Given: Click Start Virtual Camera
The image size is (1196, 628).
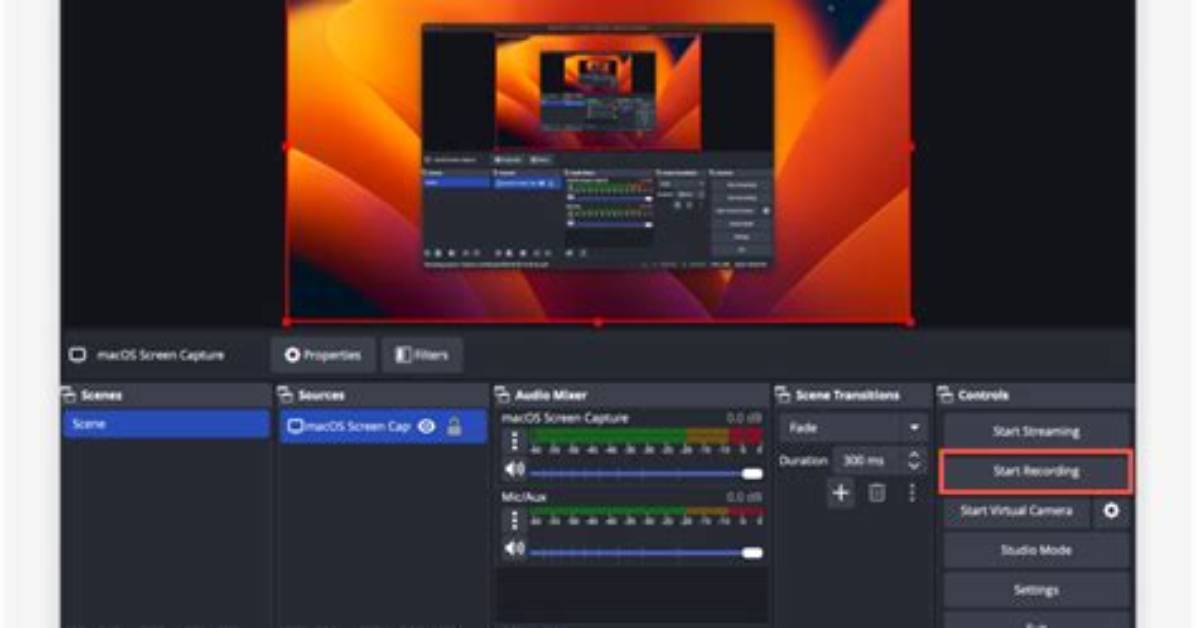Looking at the screenshot, I should click(1016, 510).
